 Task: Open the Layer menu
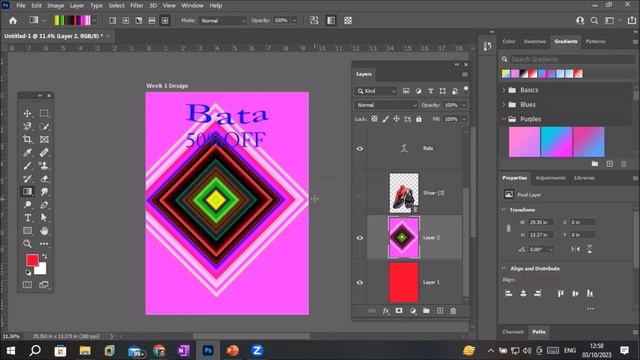click(77, 6)
